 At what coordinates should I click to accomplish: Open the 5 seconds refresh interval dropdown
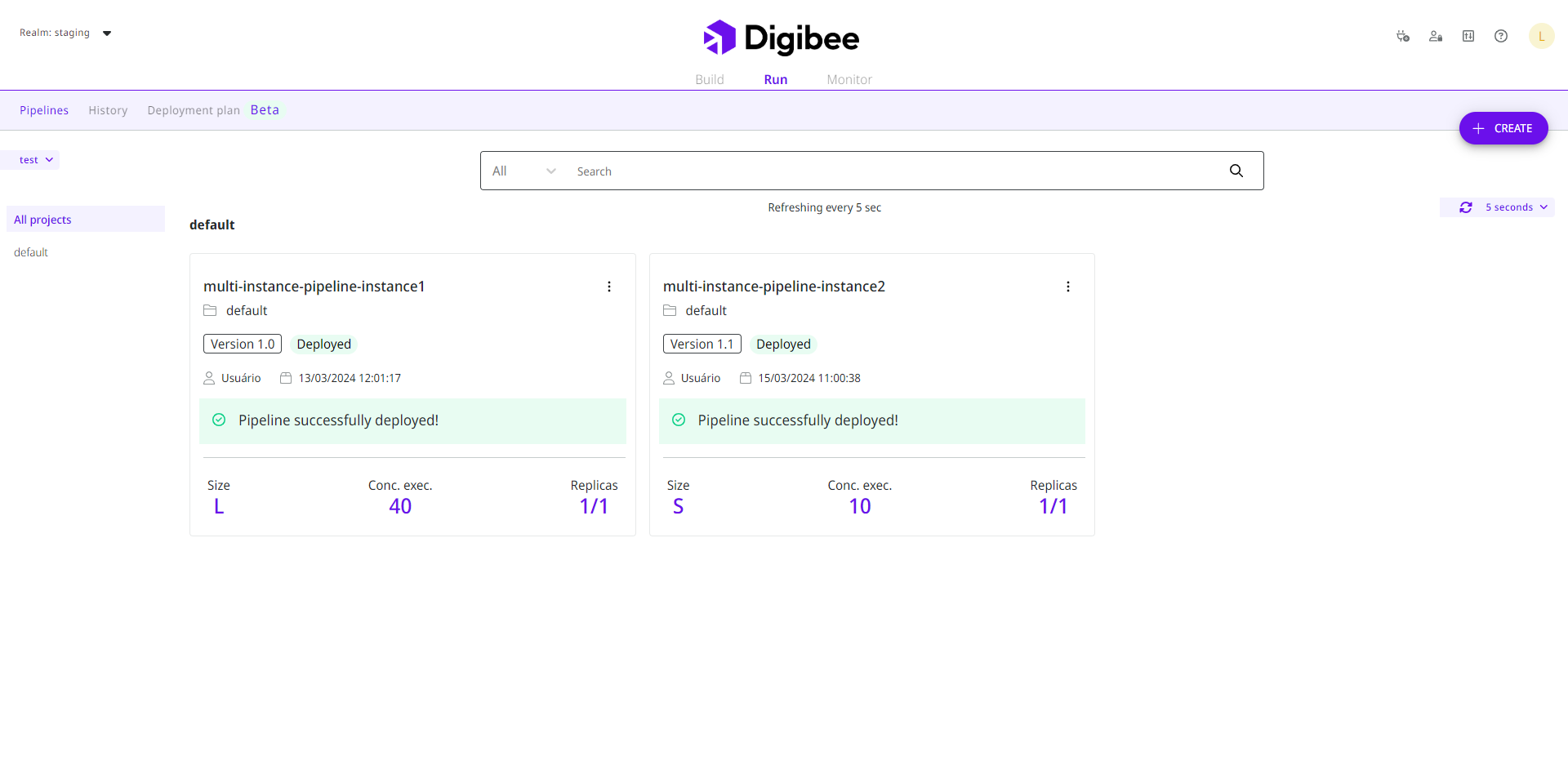(x=1516, y=207)
